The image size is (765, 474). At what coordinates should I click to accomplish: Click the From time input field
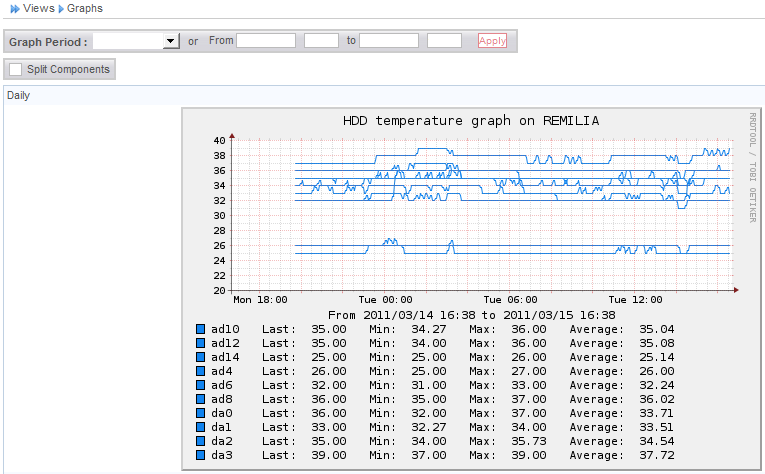pyautogui.click(x=321, y=41)
